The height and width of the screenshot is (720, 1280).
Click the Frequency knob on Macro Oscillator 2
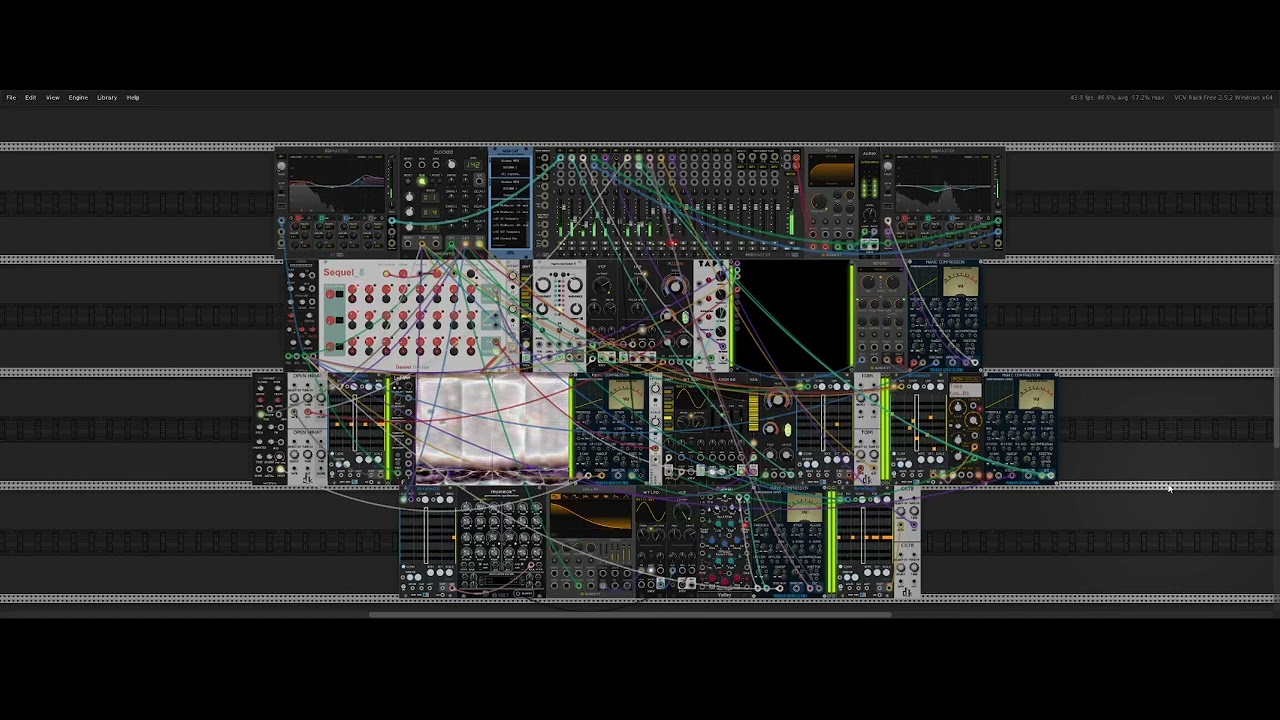tap(543, 285)
